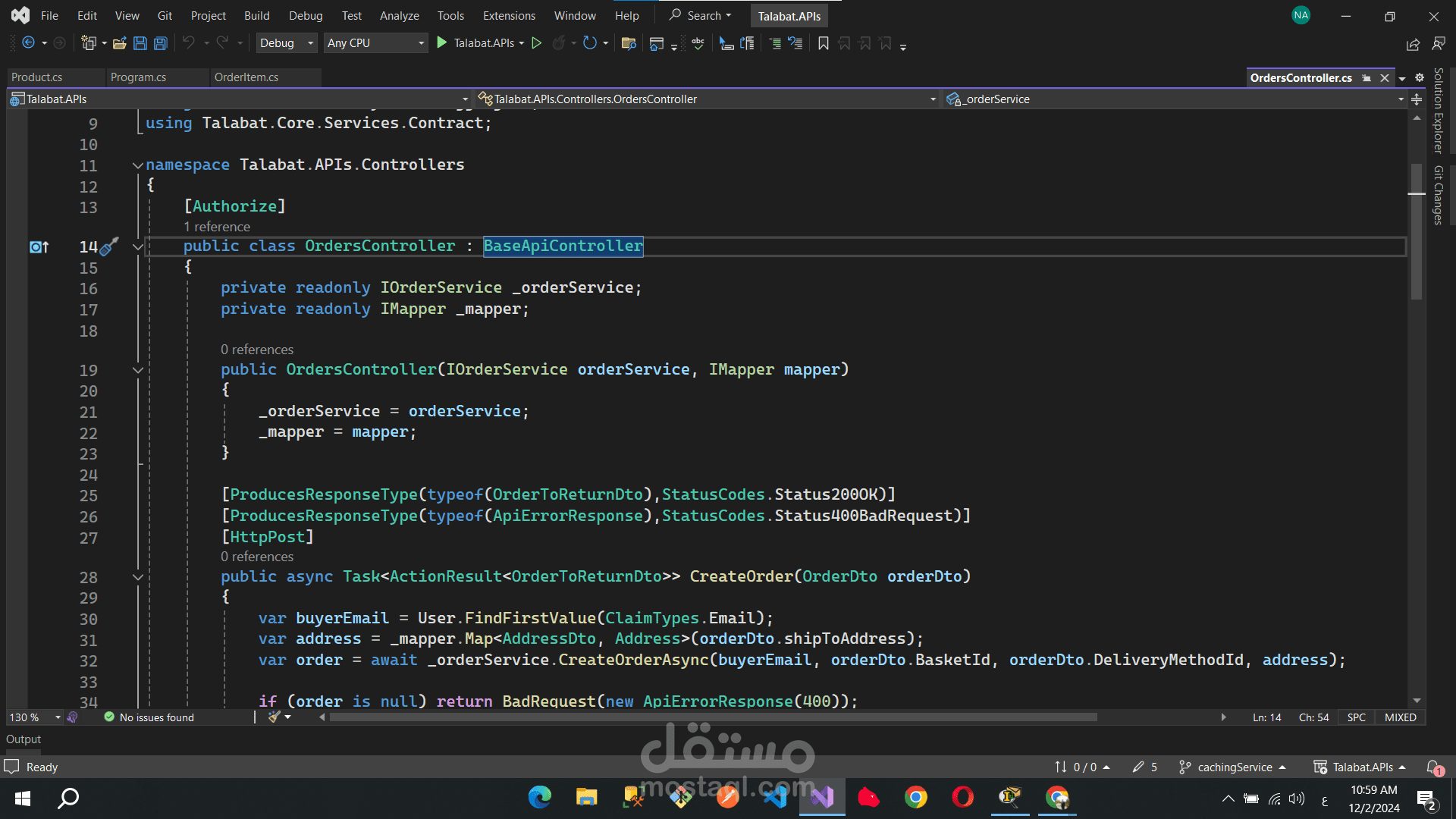Image resolution: width=1456 pixels, height=819 pixels.
Task: Open the Any CPU platform dropdown
Action: [x=376, y=43]
